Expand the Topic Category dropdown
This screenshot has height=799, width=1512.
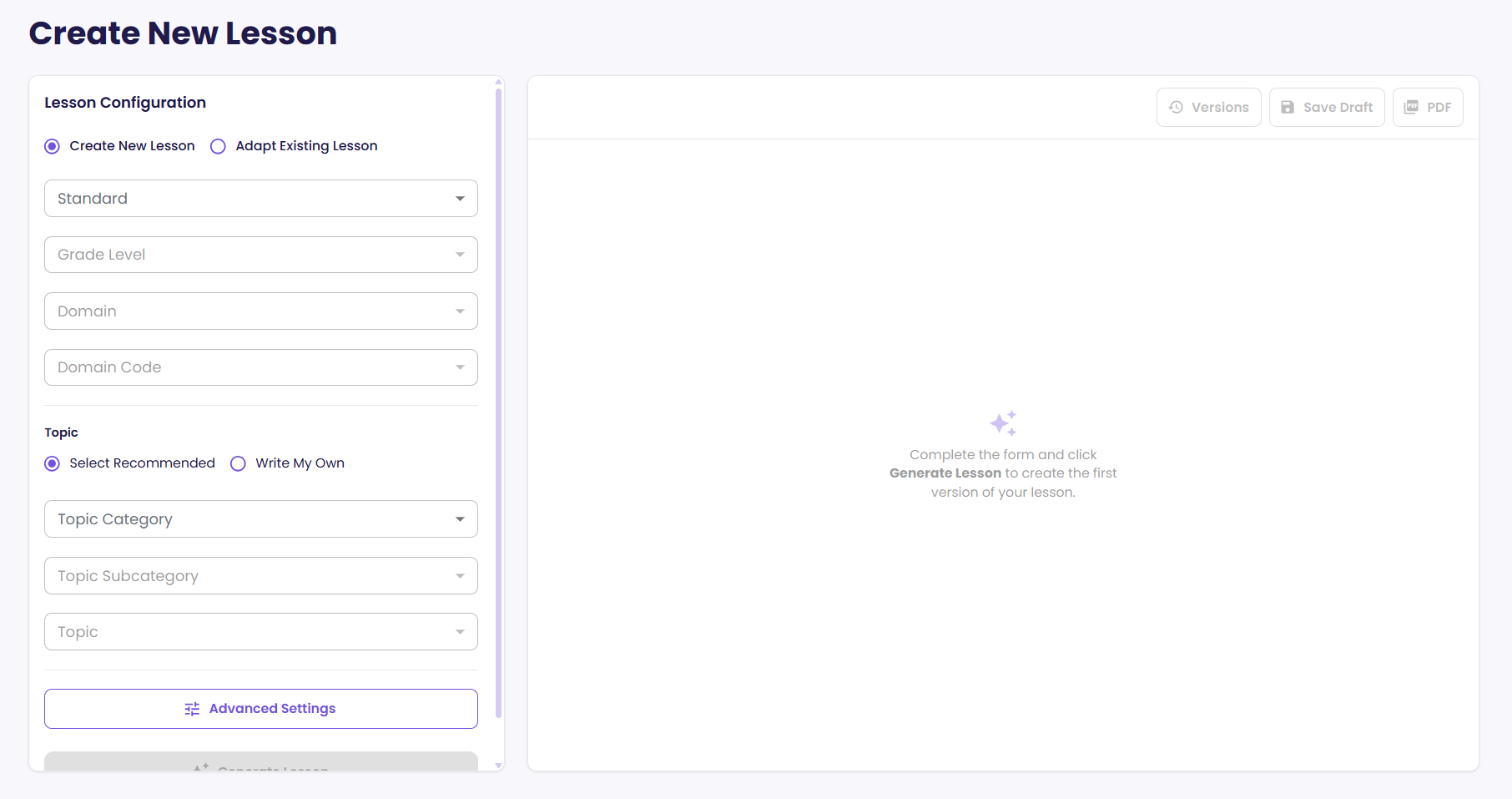tap(261, 519)
